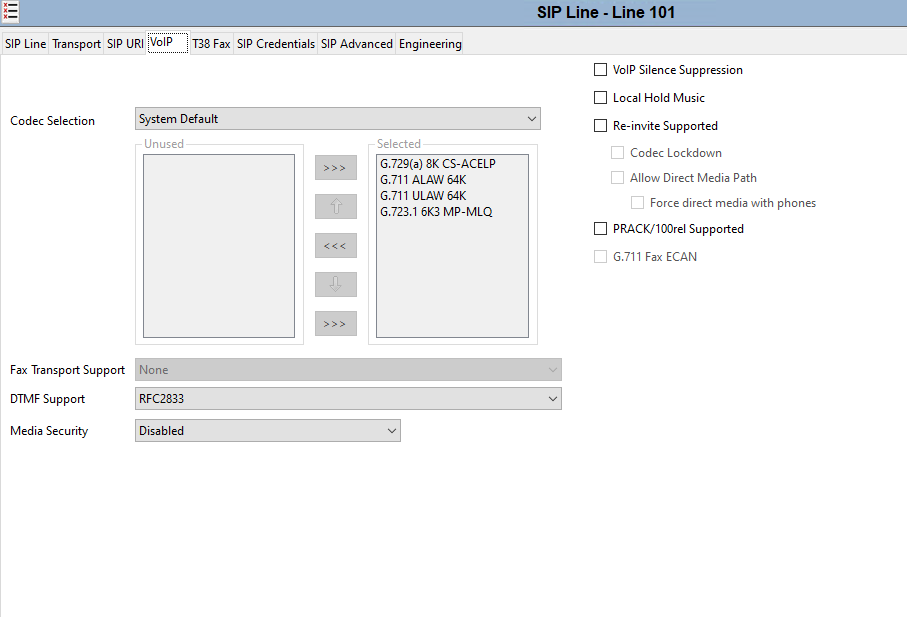Screen dimensions: 907x617
Task: Select G.723.1 6K3 MP-MLQ codec
Action: tap(436, 212)
